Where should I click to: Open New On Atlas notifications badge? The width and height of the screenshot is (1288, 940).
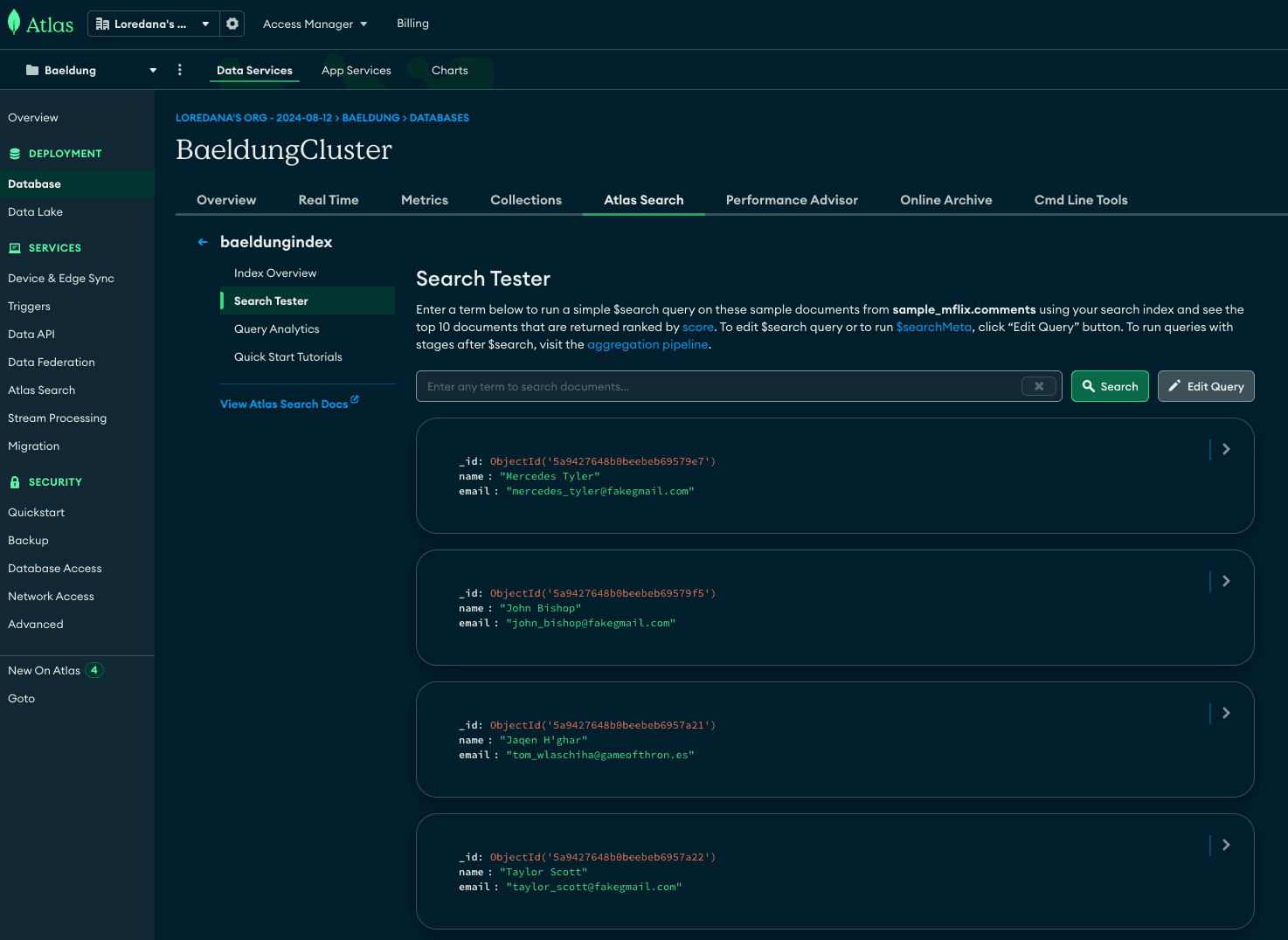[93, 670]
